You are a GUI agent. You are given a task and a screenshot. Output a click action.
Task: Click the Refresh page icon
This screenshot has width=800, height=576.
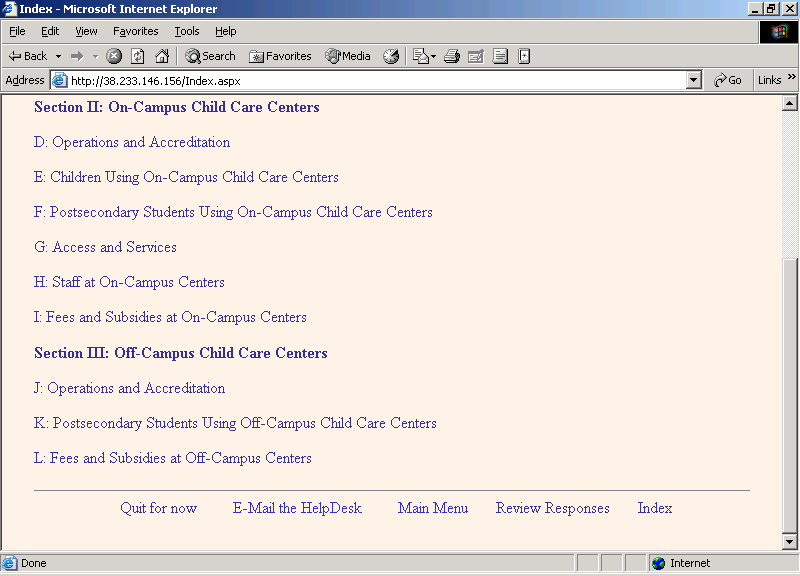[138, 56]
